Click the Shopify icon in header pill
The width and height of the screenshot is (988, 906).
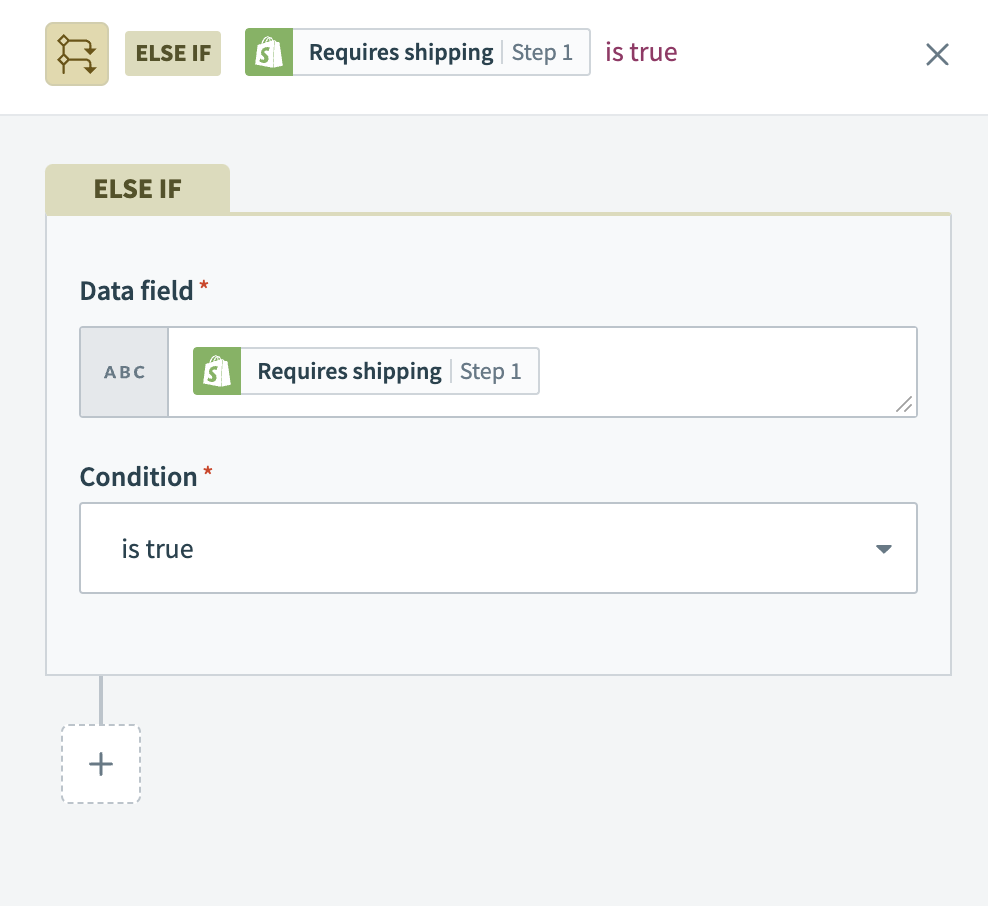tap(269, 53)
